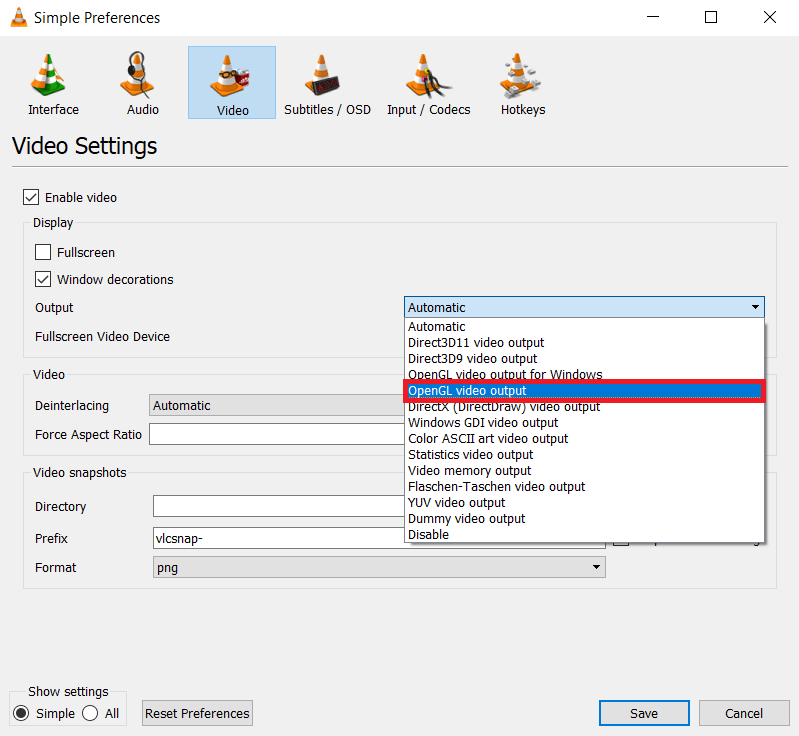Choose Video memory output option
The height and width of the screenshot is (736, 799).
(x=584, y=470)
